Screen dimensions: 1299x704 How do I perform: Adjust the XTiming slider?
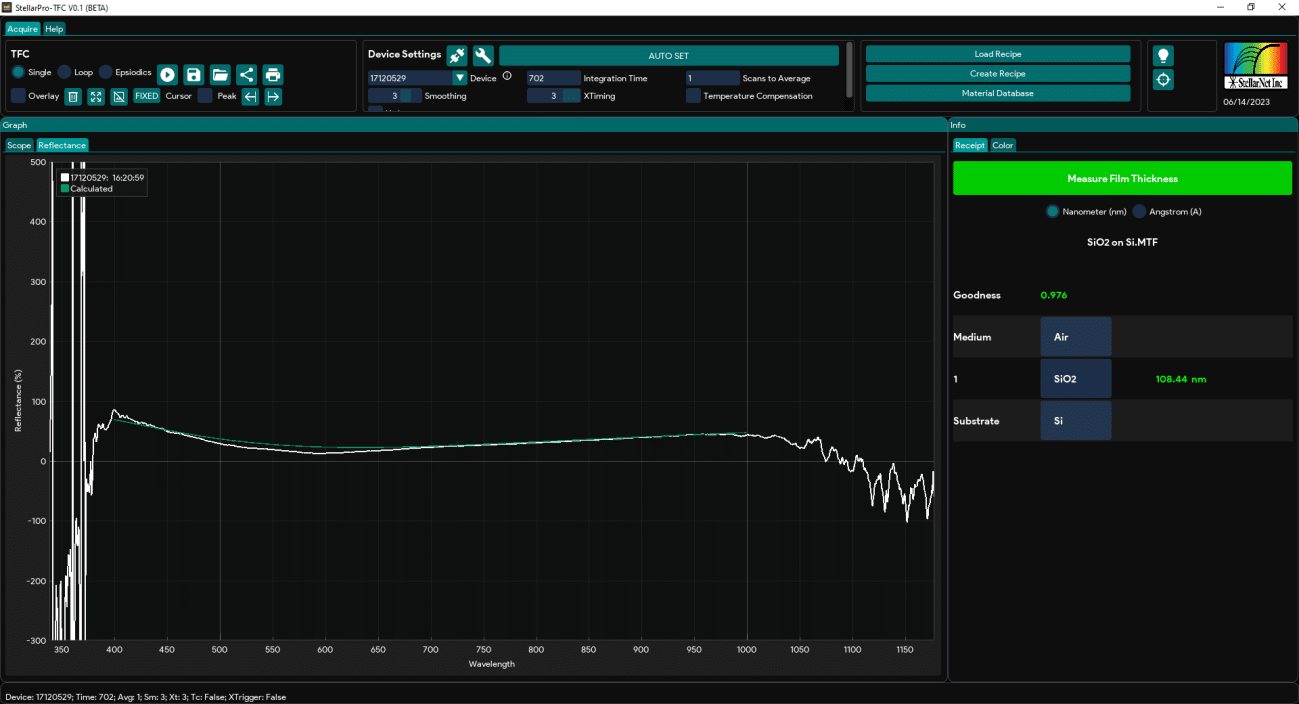pyautogui.click(x=554, y=96)
